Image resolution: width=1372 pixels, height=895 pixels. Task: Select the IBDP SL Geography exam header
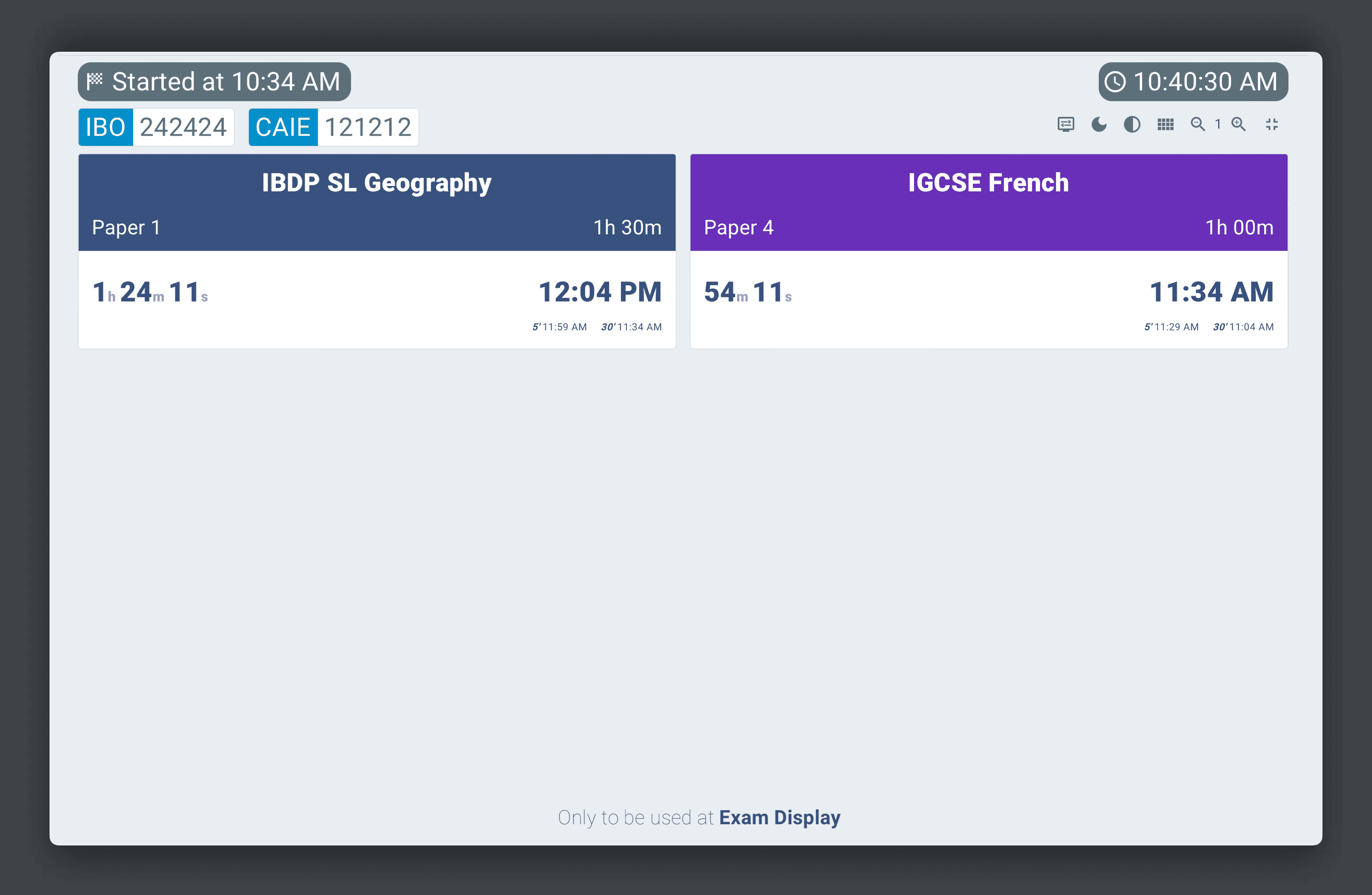pos(377,183)
